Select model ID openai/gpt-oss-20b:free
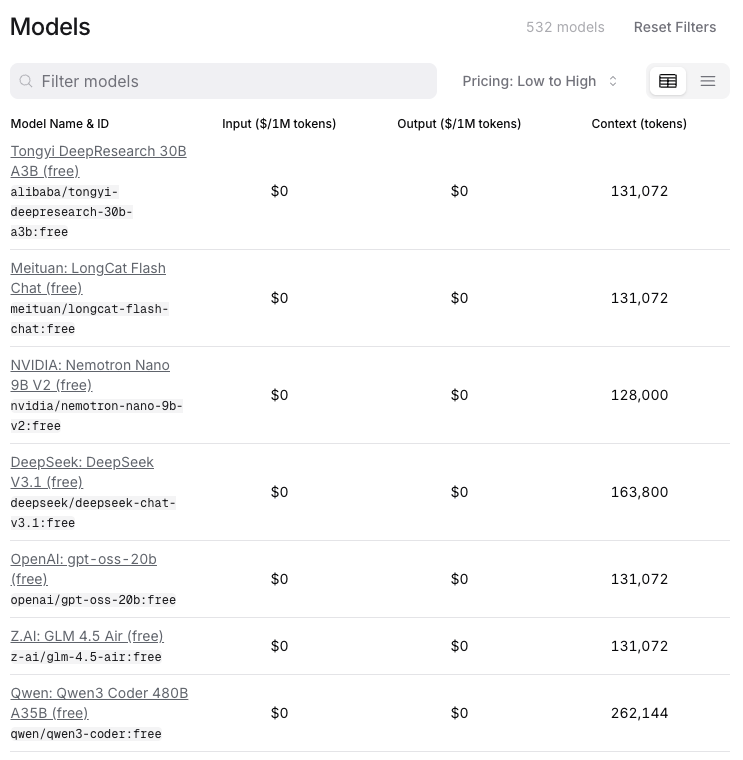Image resolution: width=743 pixels, height=760 pixels. (93, 600)
